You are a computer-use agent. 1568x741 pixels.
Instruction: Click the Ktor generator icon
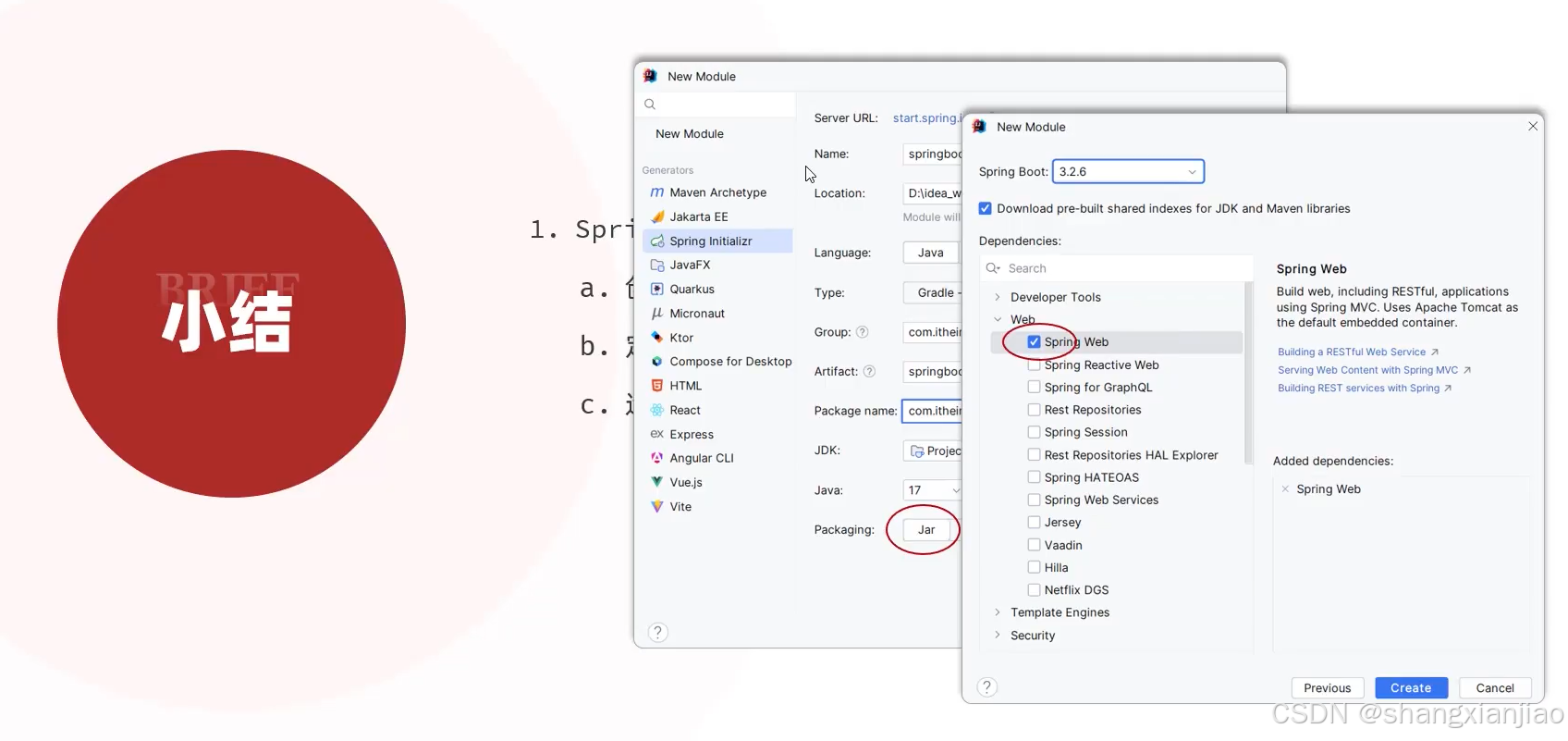pos(657,338)
